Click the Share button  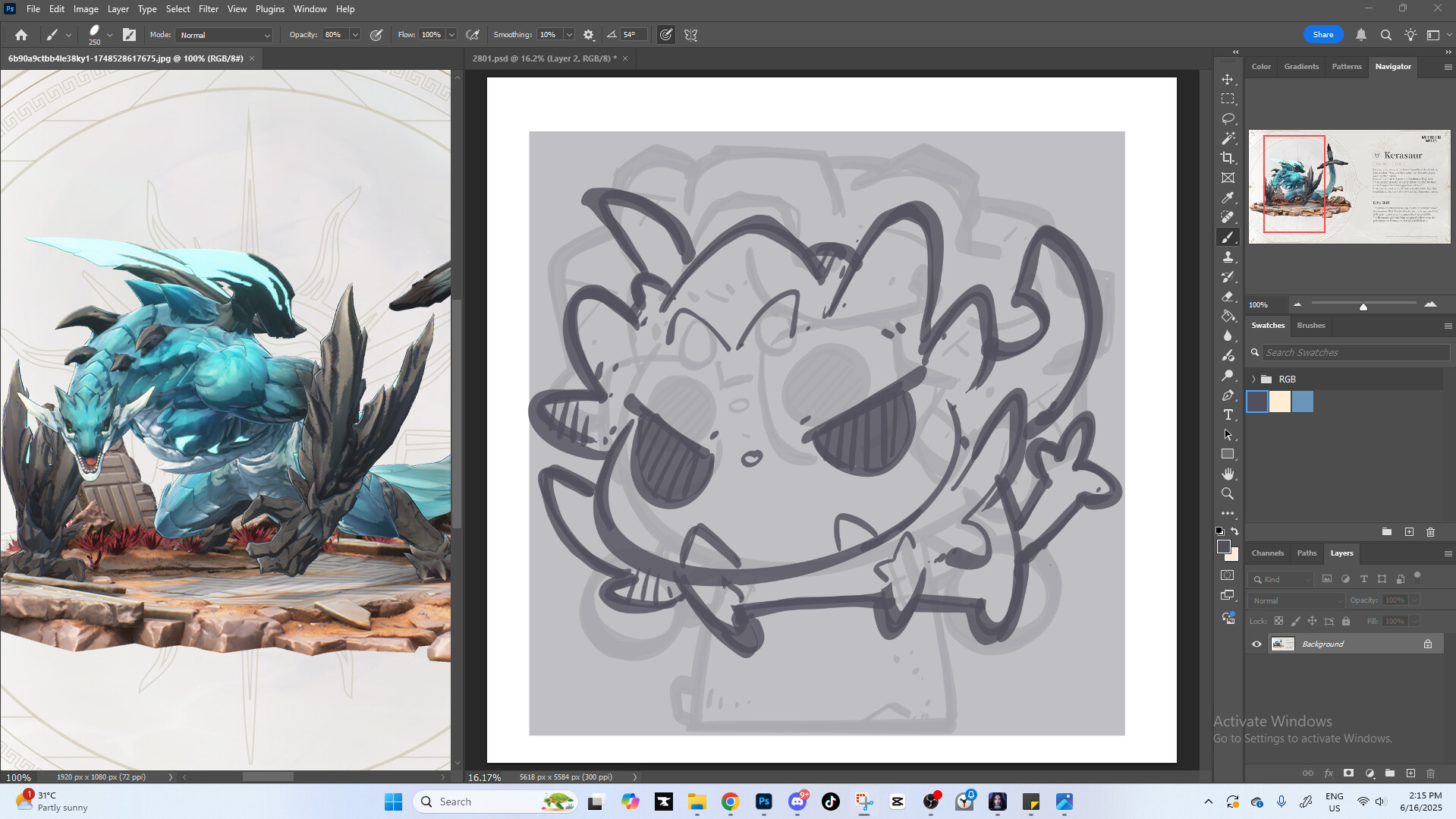pyautogui.click(x=1323, y=35)
